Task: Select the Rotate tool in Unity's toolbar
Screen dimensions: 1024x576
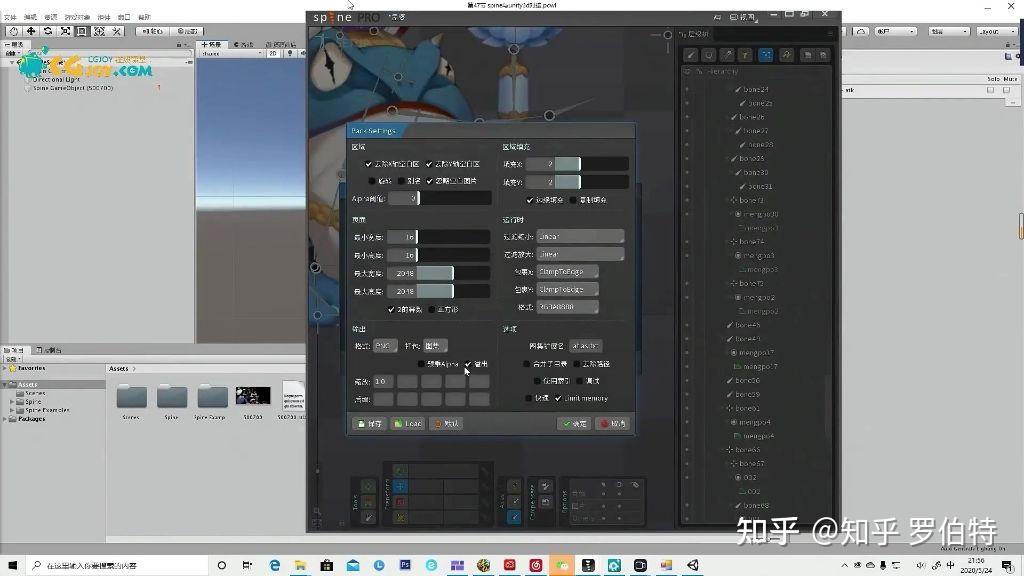Action: (47, 31)
